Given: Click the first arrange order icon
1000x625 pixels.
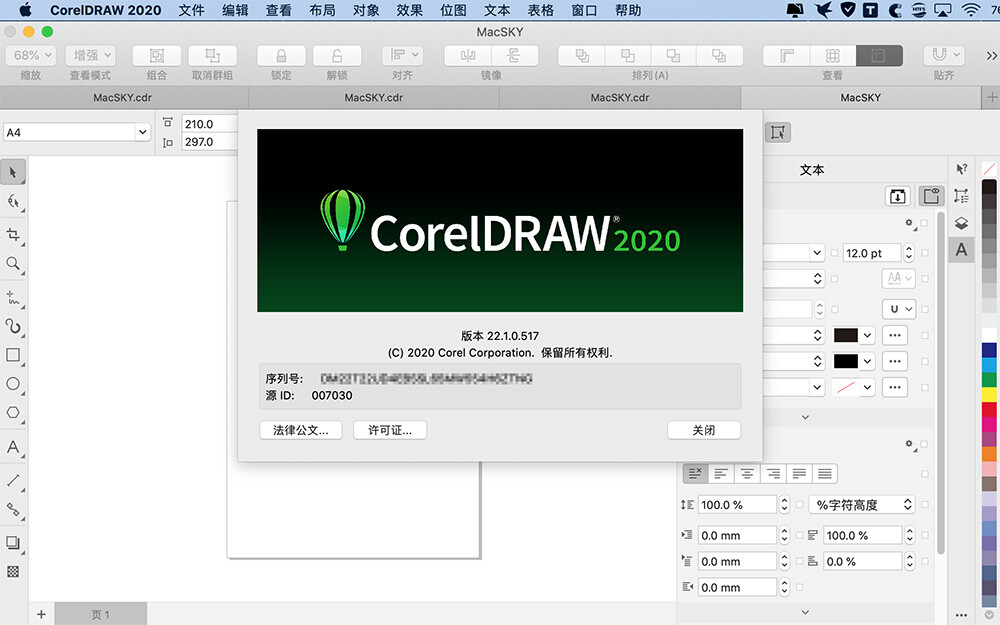Looking at the screenshot, I should click(582, 55).
